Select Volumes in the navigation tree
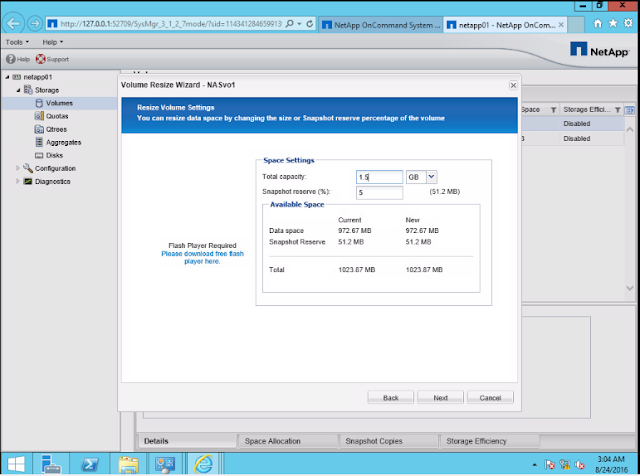 59,103
